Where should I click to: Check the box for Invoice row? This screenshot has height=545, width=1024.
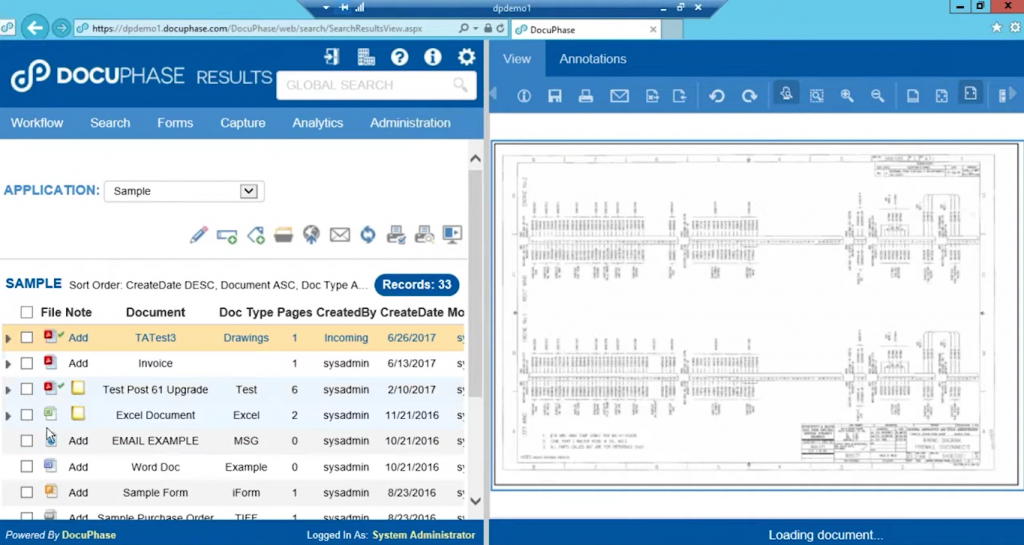click(27, 364)
